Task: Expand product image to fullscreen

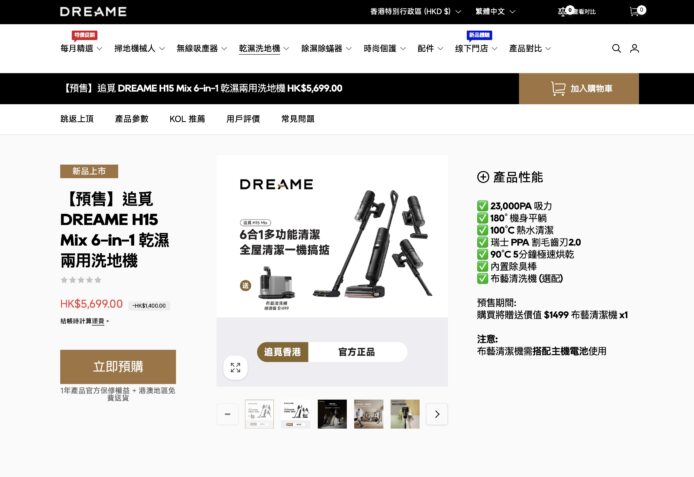Action: point(235,367)
